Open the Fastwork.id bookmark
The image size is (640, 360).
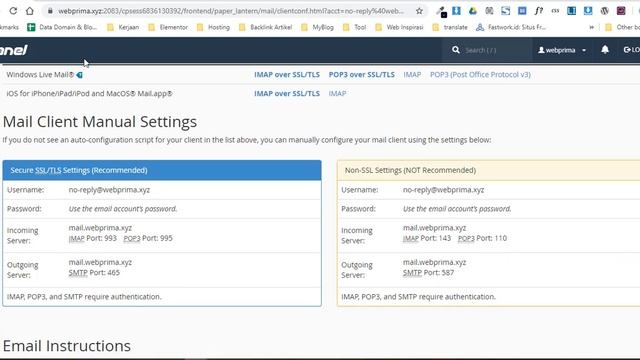point(511,27)
